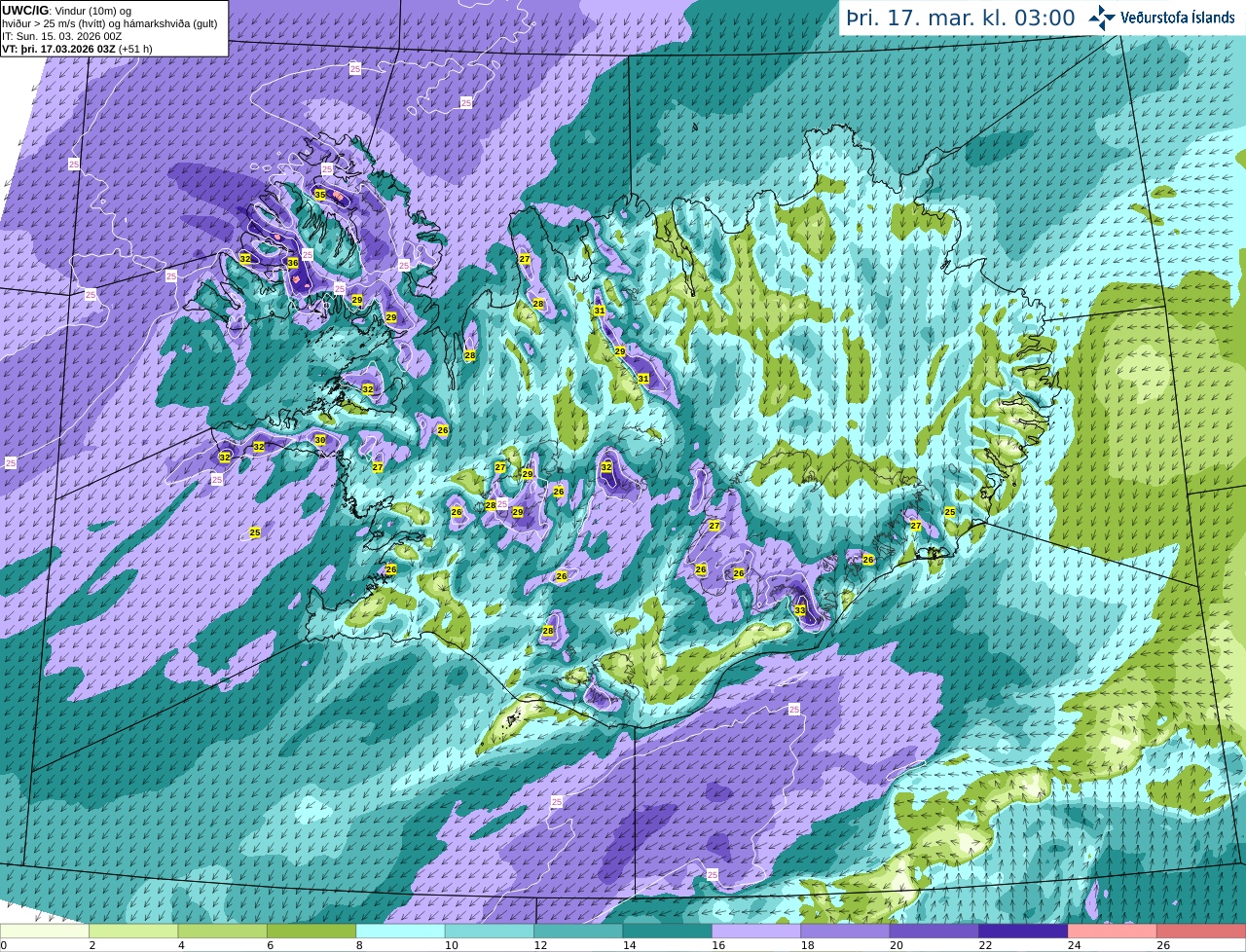Image resolution: width=1246 pixels, height=952 pixels.
Task: Click the yellow gust label 36
Action: pyautogui.click(x=292, y=263)
